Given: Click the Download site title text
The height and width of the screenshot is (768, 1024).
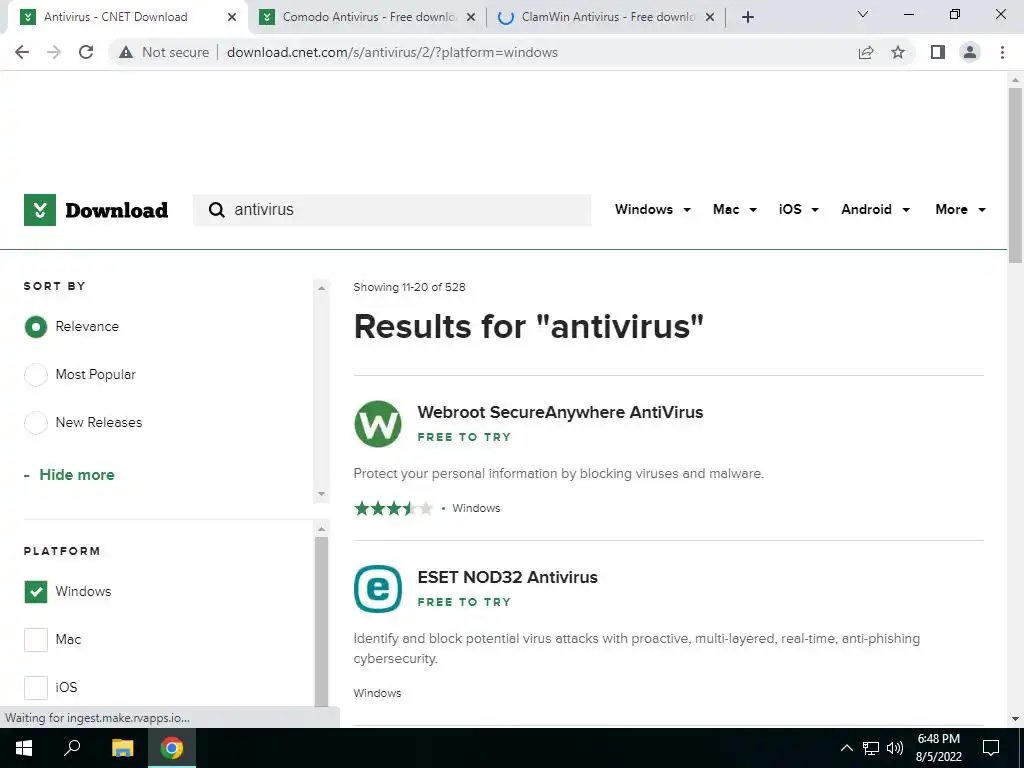Looking at the screenshot, I should [x=117, y=210].
